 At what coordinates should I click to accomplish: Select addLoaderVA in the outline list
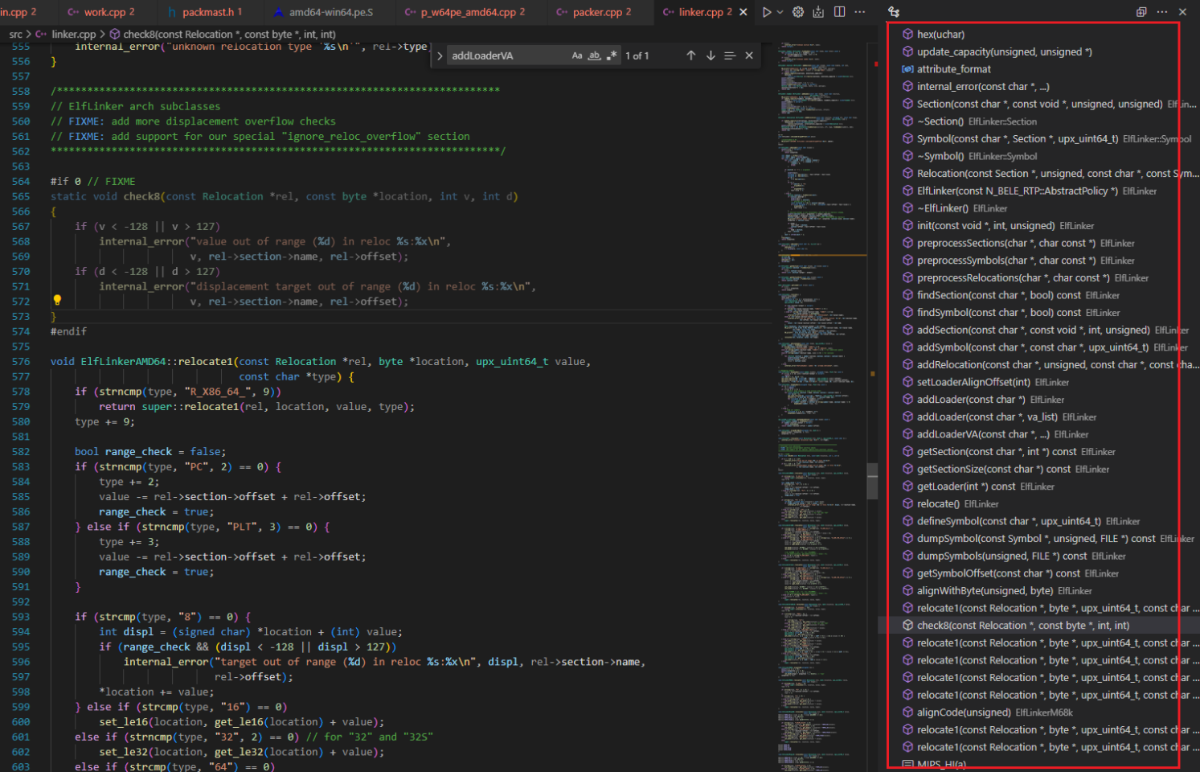[x=962, y=434]
